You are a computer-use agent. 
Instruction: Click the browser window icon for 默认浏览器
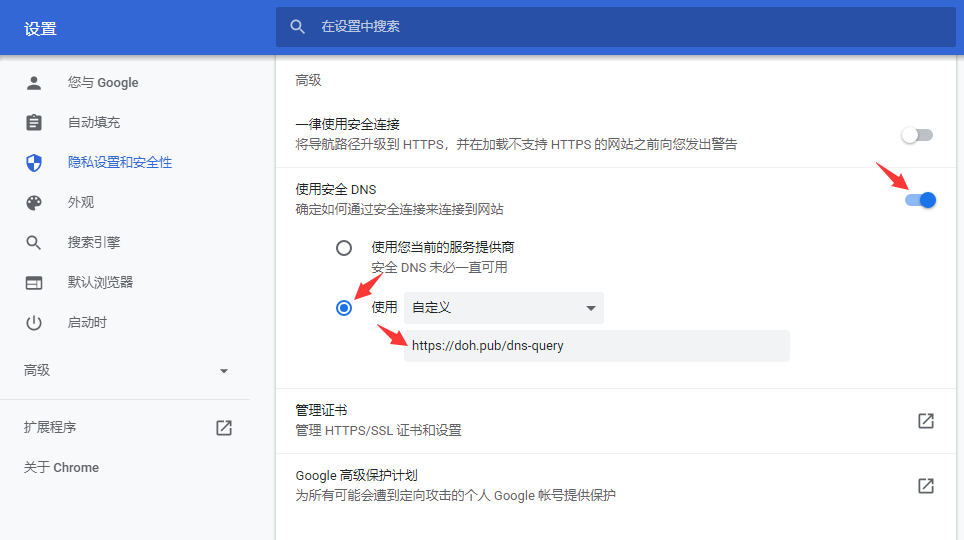click(x=34, y=282)
